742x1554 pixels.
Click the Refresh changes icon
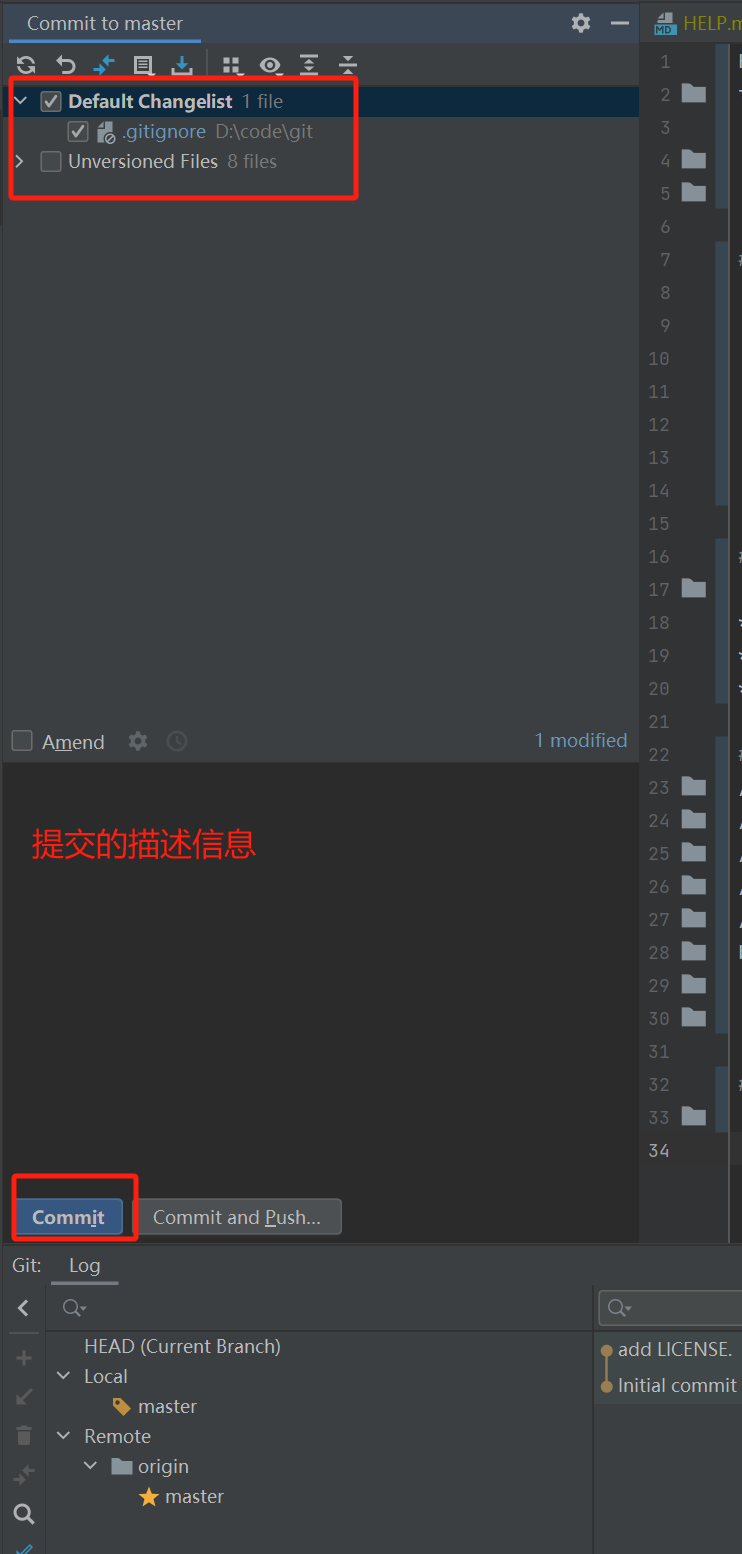(x=26, y=66)
